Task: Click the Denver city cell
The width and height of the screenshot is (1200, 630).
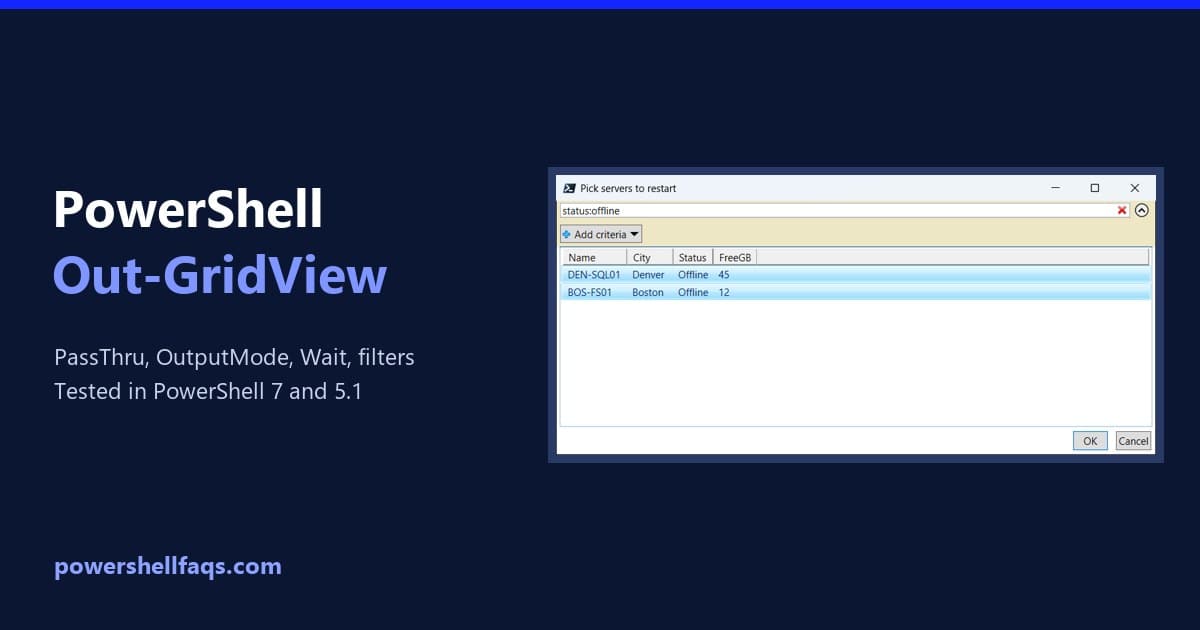Action: 648,274
